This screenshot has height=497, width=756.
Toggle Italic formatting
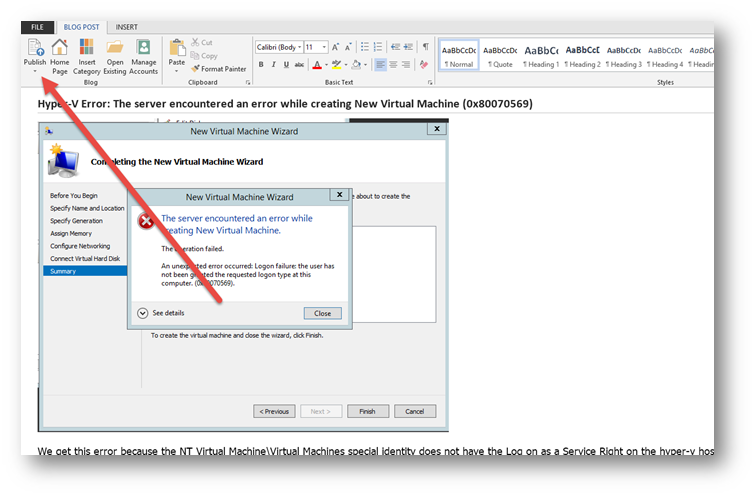[x=275, y=65]
